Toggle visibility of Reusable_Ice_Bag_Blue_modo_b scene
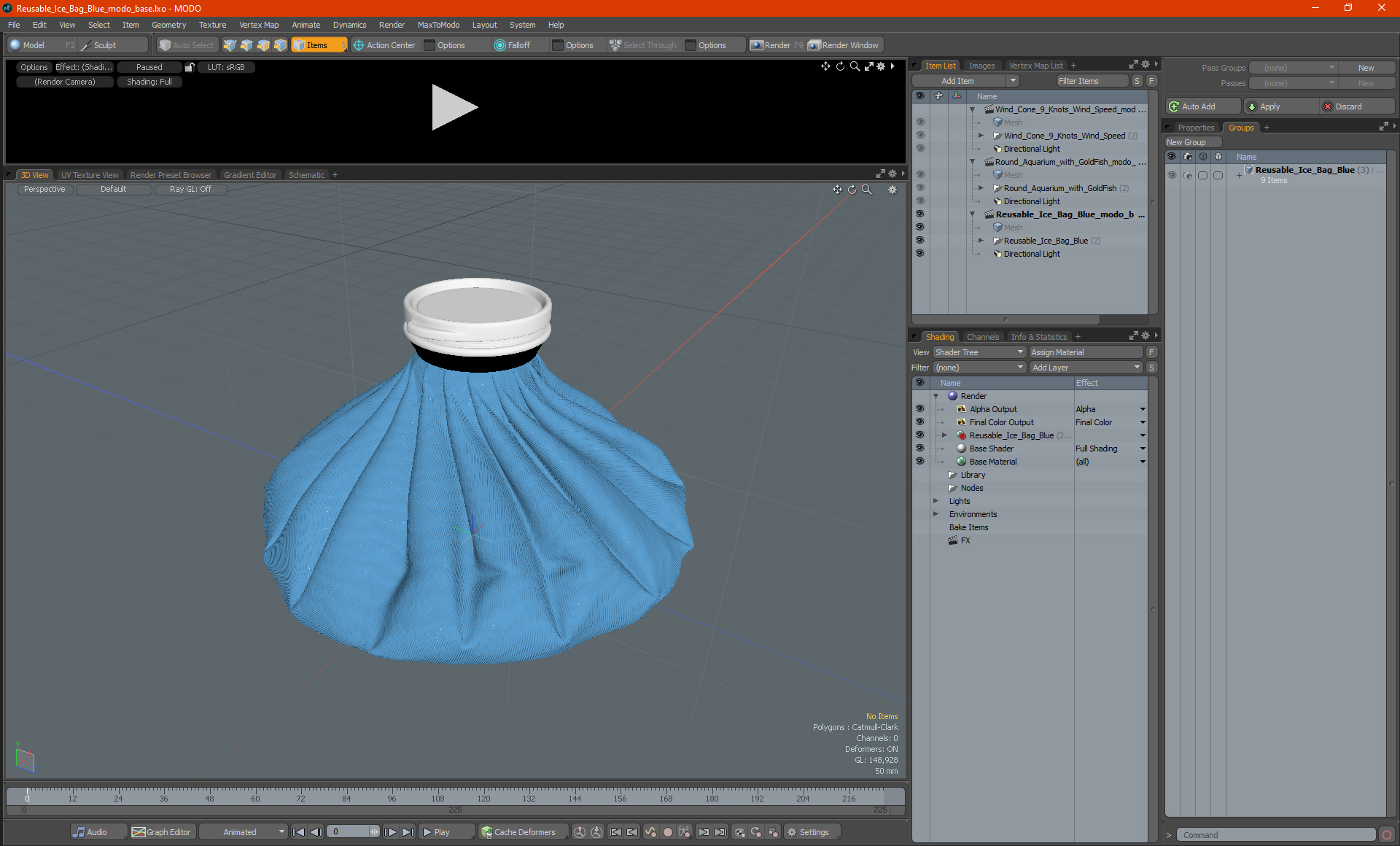Screen dimensions: 1400x846 [920, 214]
